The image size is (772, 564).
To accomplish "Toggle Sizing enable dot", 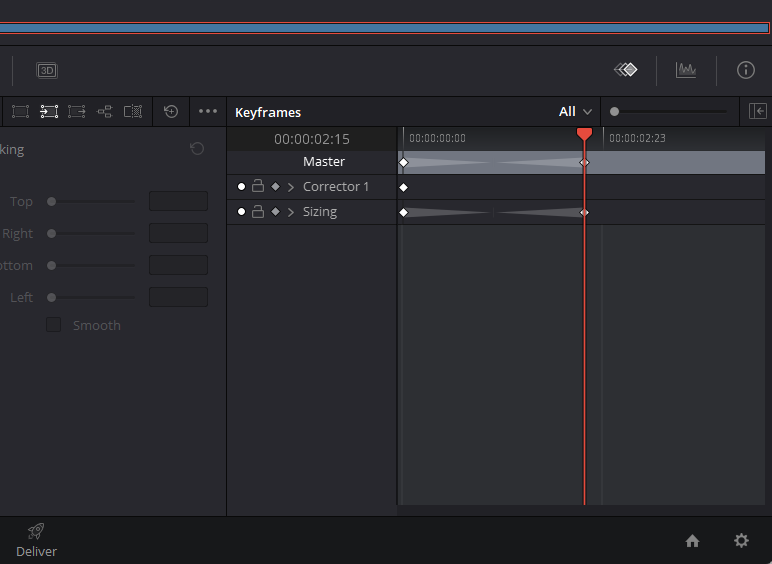I will 241,212.
